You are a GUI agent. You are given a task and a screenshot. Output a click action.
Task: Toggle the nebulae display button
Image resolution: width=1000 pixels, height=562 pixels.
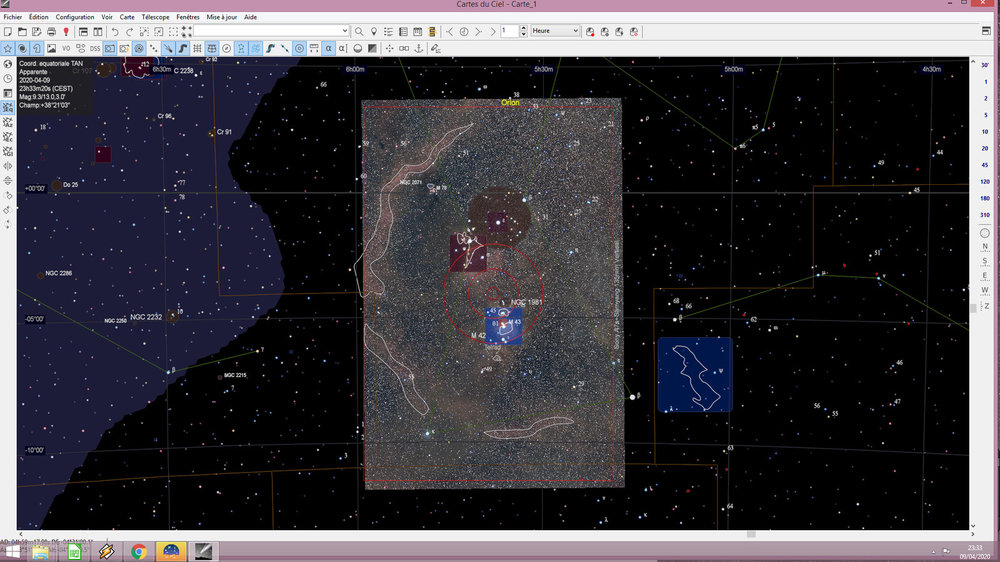22,48
